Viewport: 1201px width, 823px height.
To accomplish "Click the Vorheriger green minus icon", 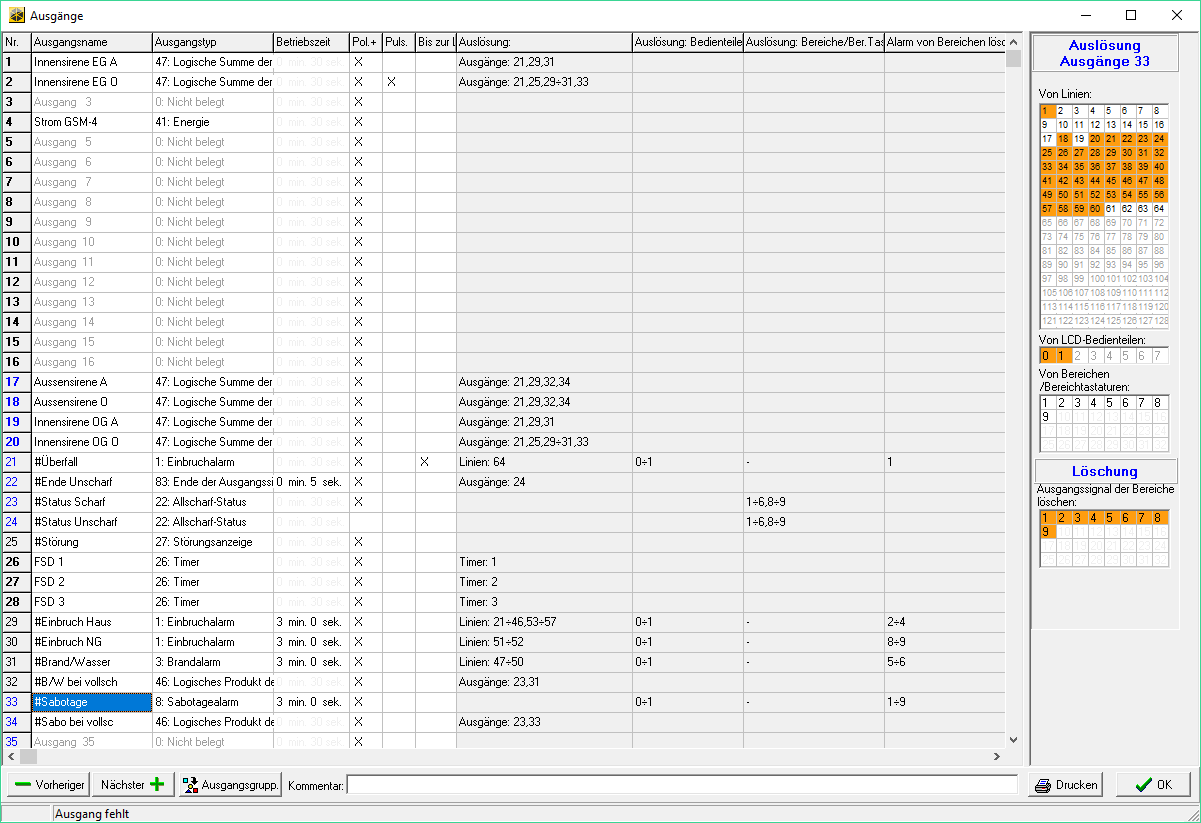I will (23, 785).
